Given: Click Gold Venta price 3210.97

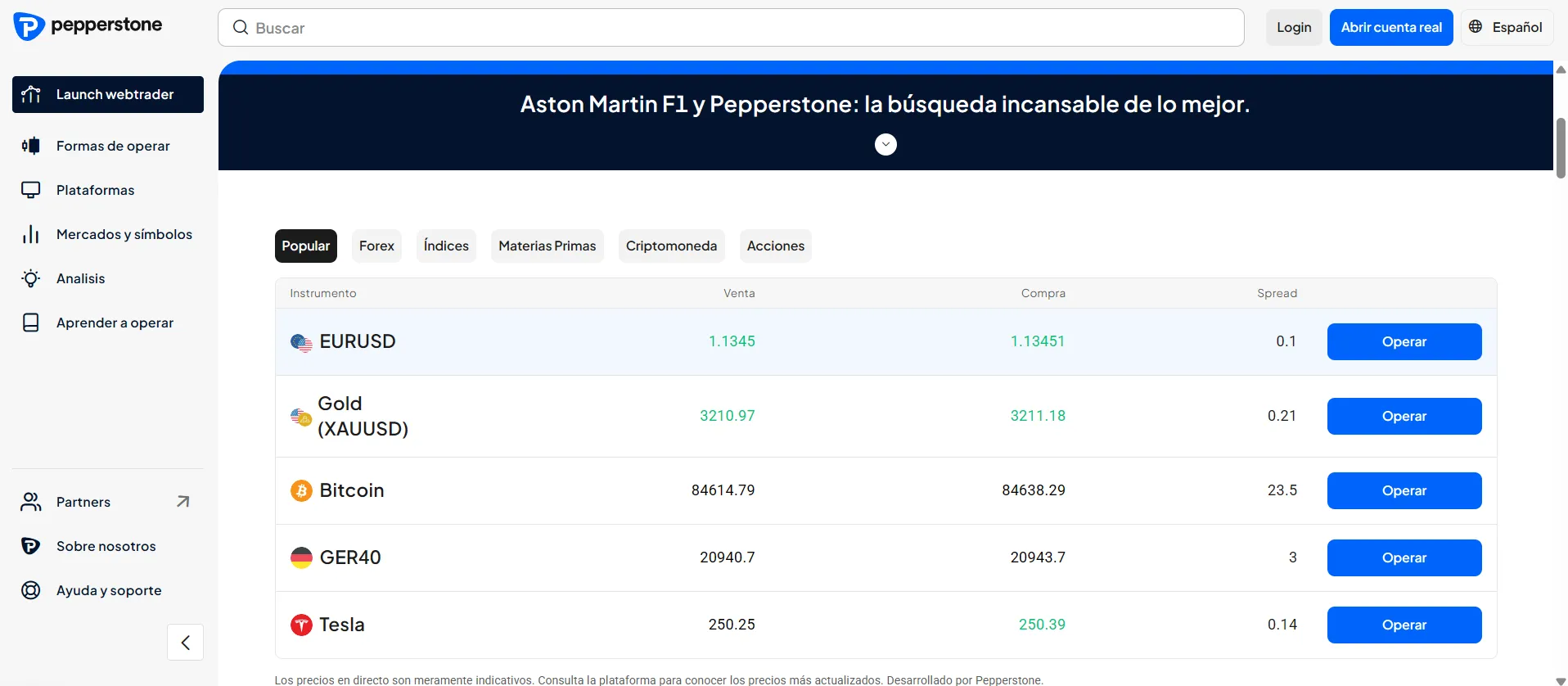Looking at the screenshot, I should [728, 416].
